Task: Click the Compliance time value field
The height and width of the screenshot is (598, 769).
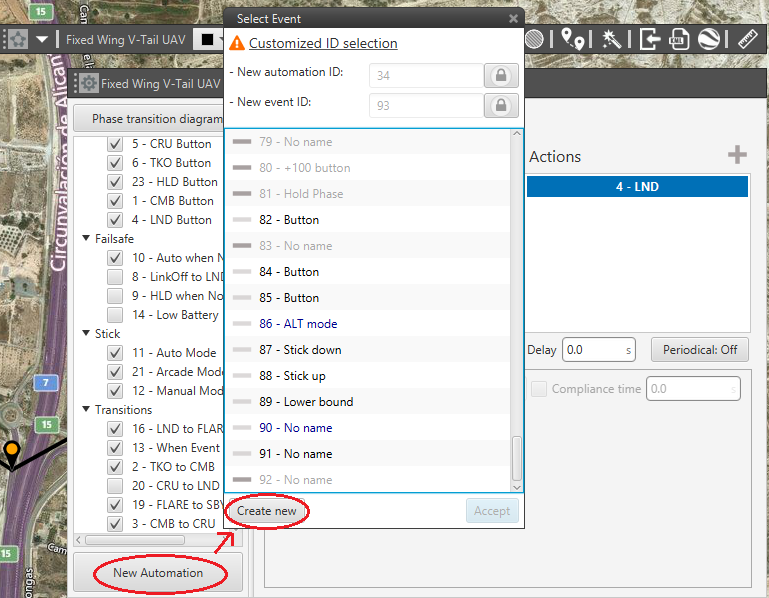Action: [693, 389]
